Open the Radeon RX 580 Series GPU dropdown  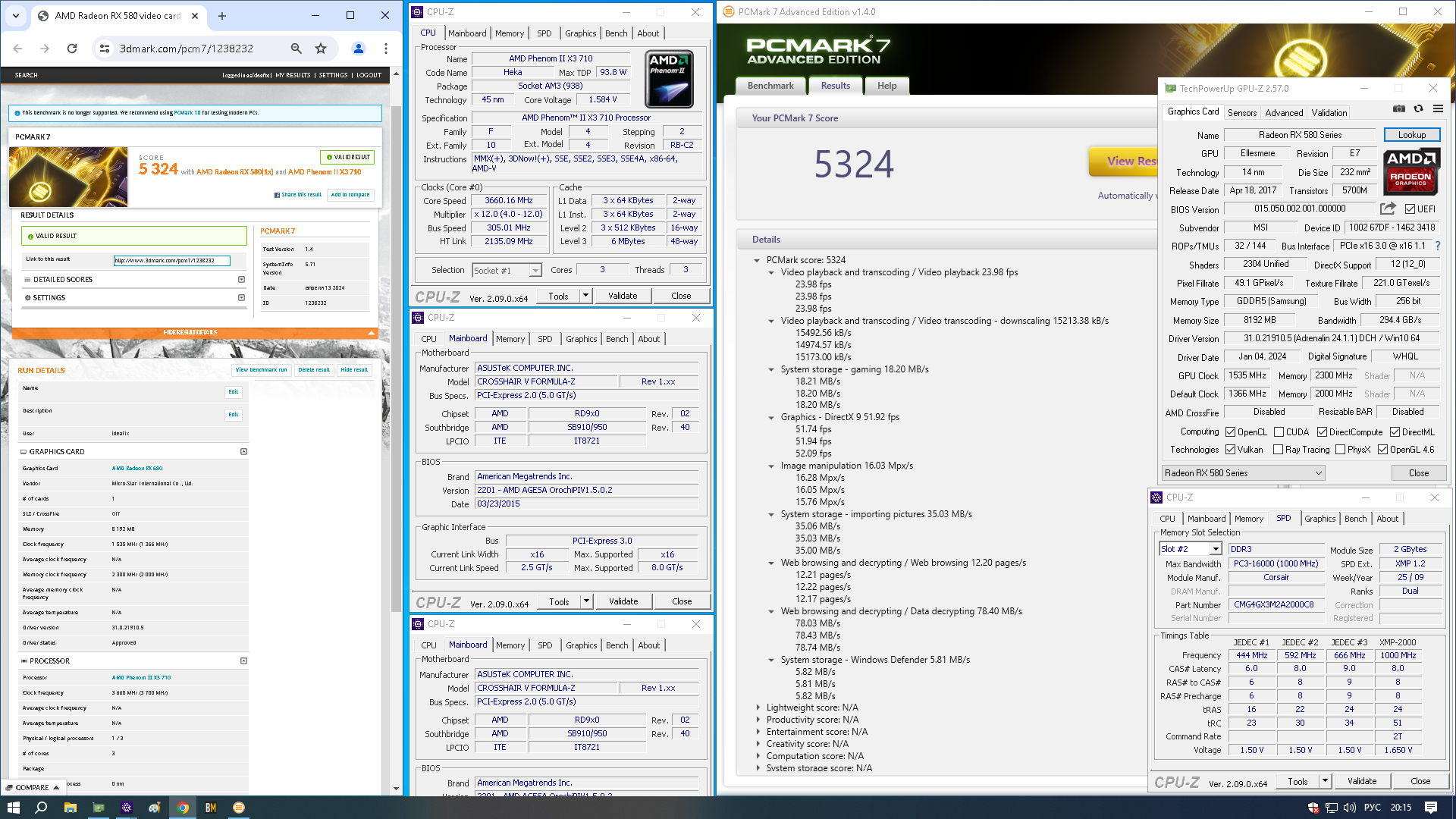1244,473
